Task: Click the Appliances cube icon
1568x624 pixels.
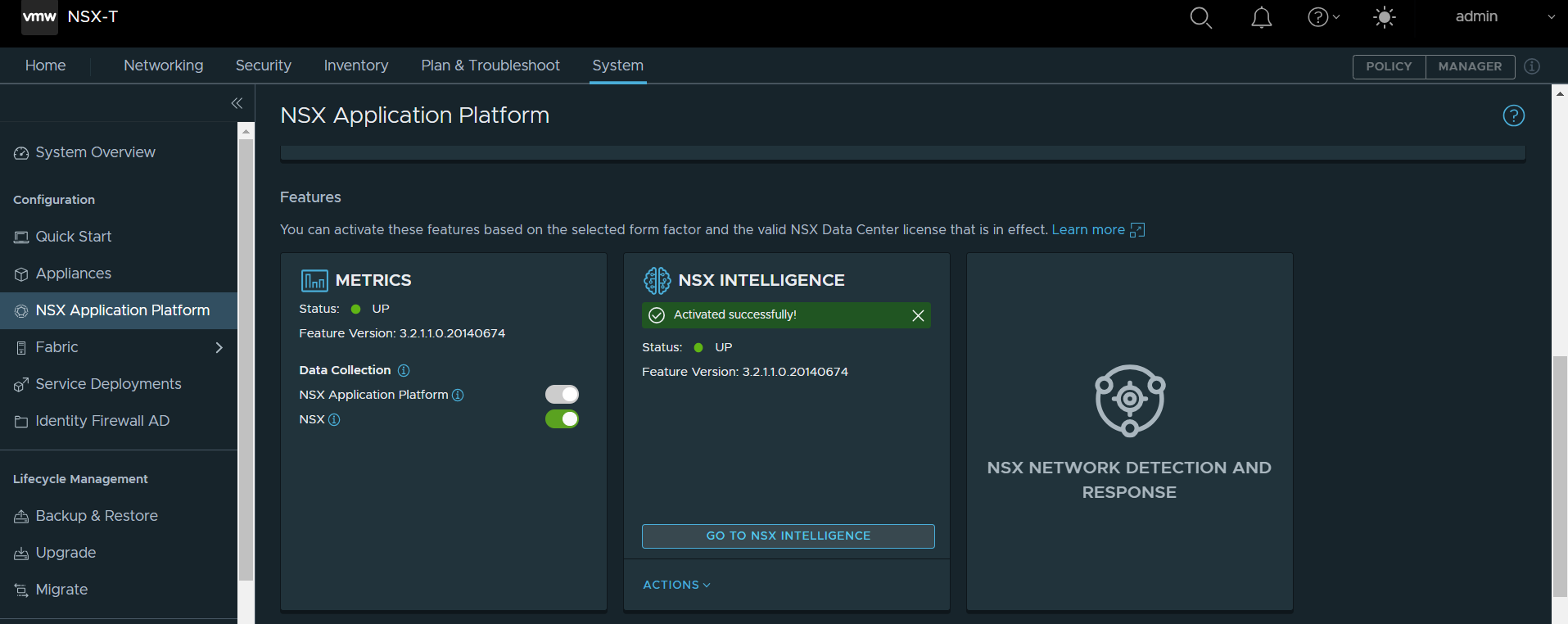Action: [21, 274]
